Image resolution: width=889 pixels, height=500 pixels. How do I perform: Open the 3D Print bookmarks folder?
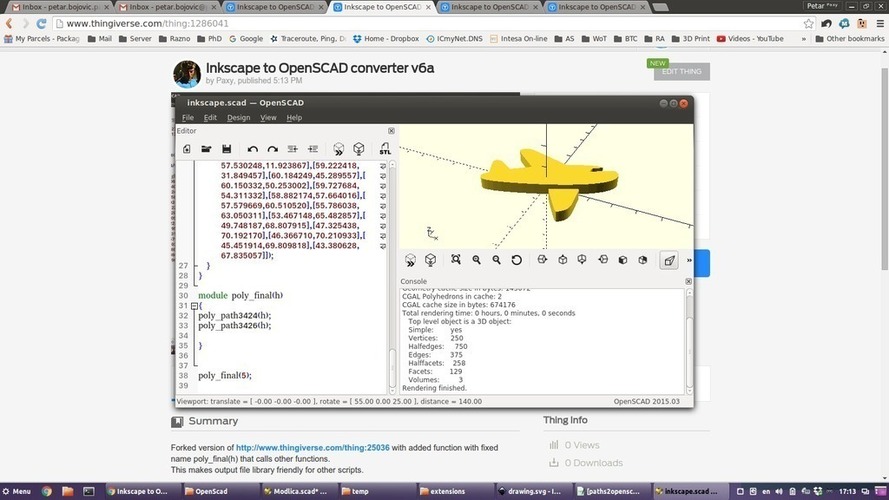691,39
